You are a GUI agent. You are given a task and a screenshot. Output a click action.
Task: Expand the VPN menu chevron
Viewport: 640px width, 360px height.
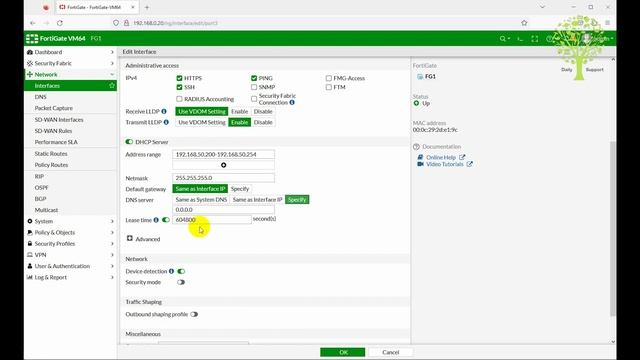[x=112, y=255]
